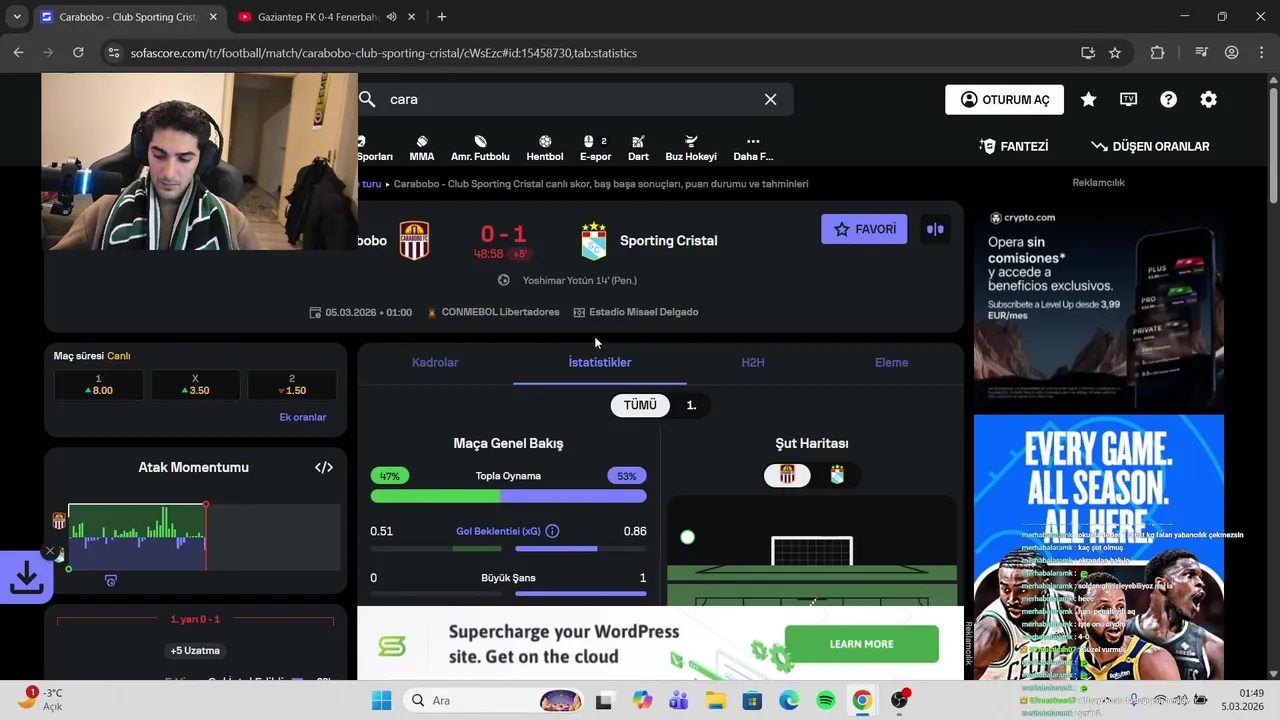Click Estadio Misael Delgado venue text

coord(643,312)
